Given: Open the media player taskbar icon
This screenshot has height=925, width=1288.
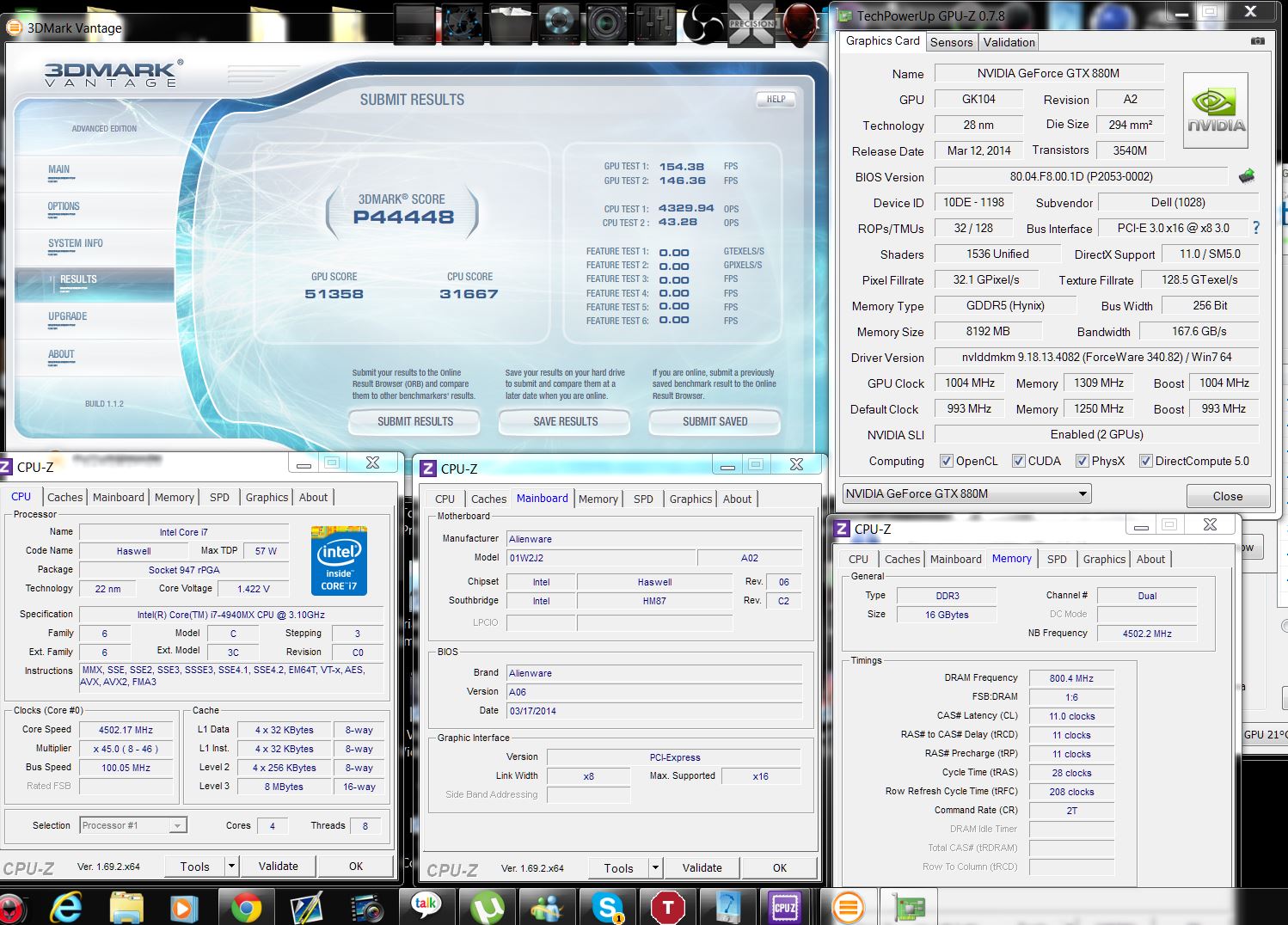Looking at the screenshot, I should [x=184, y=908].
